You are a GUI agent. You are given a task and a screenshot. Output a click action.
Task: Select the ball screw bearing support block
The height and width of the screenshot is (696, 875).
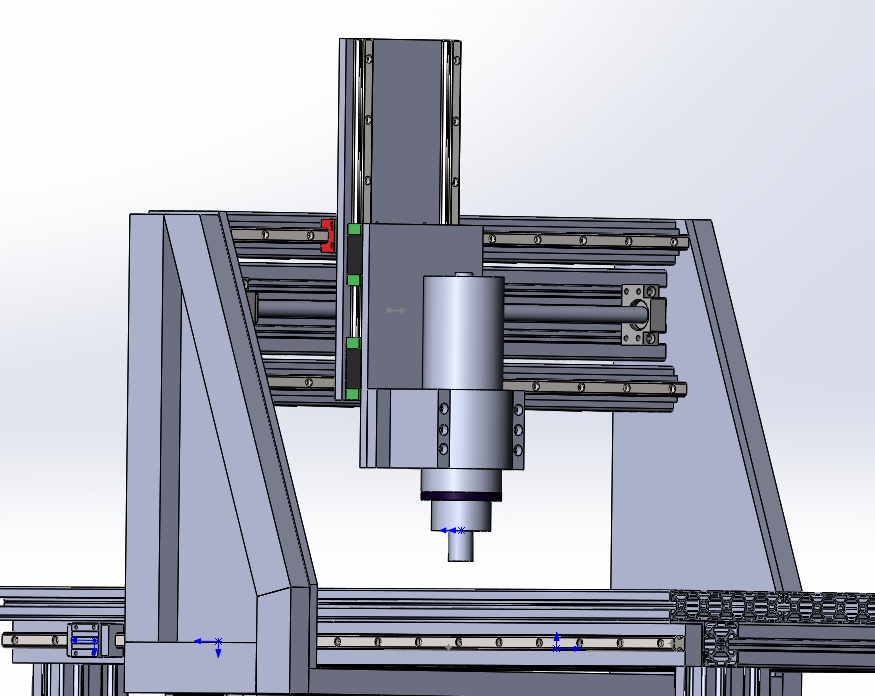pyautogui.click(x=644, y=314)
